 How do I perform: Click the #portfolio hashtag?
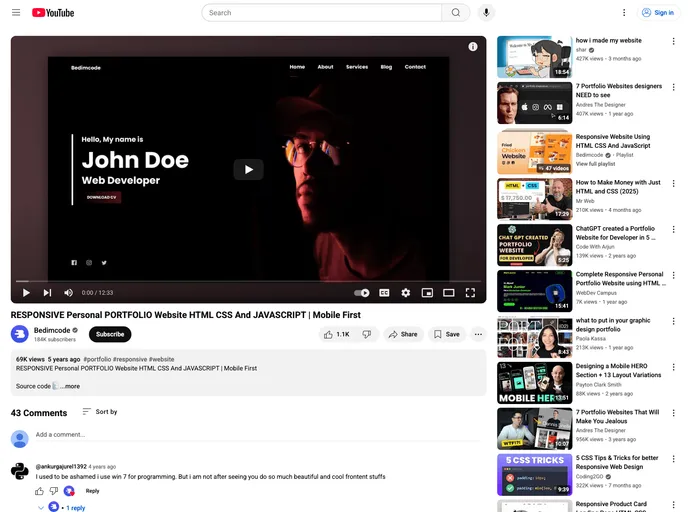(97, 359)
